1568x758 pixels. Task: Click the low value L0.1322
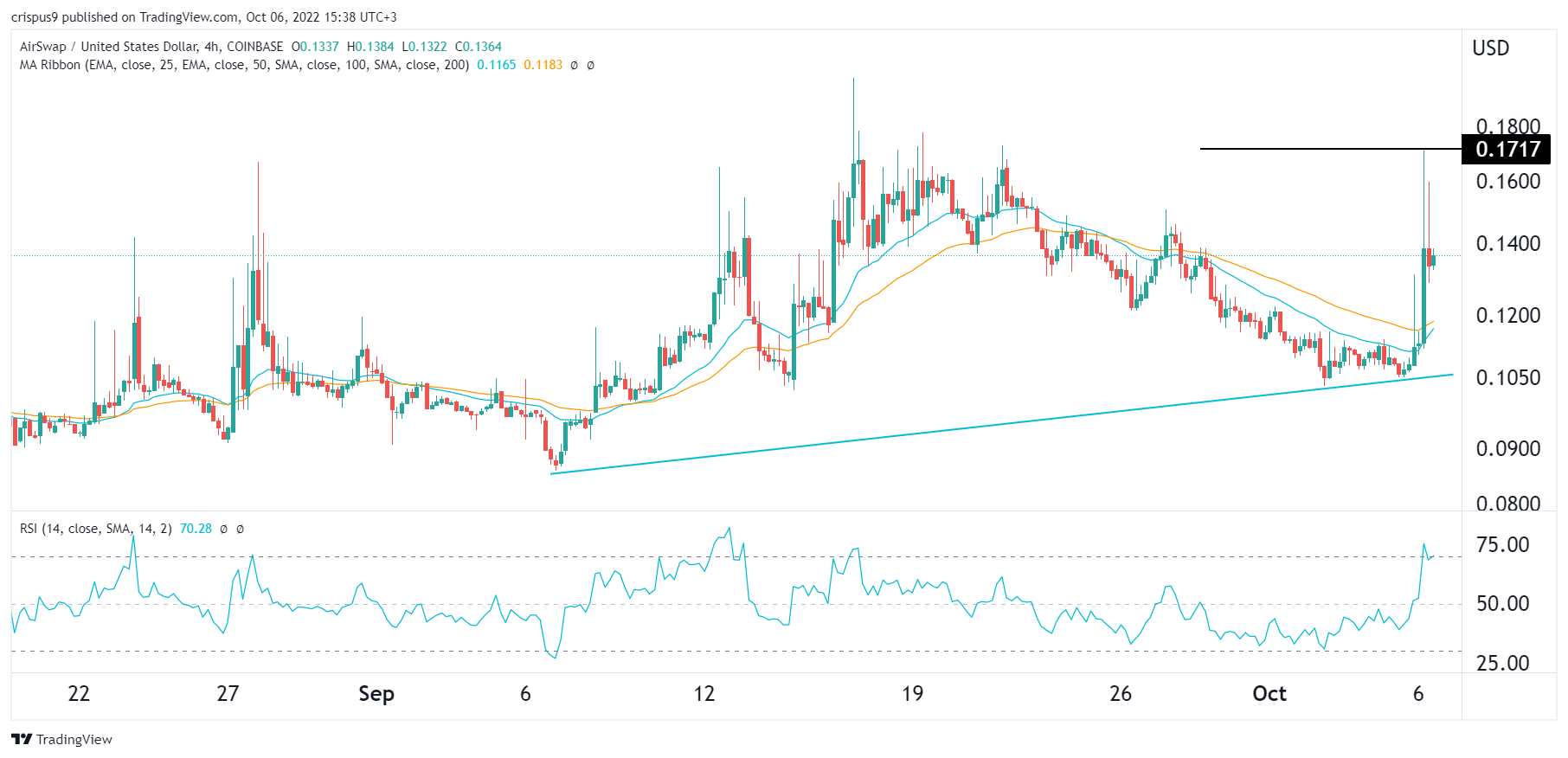(x=425, y=47)
